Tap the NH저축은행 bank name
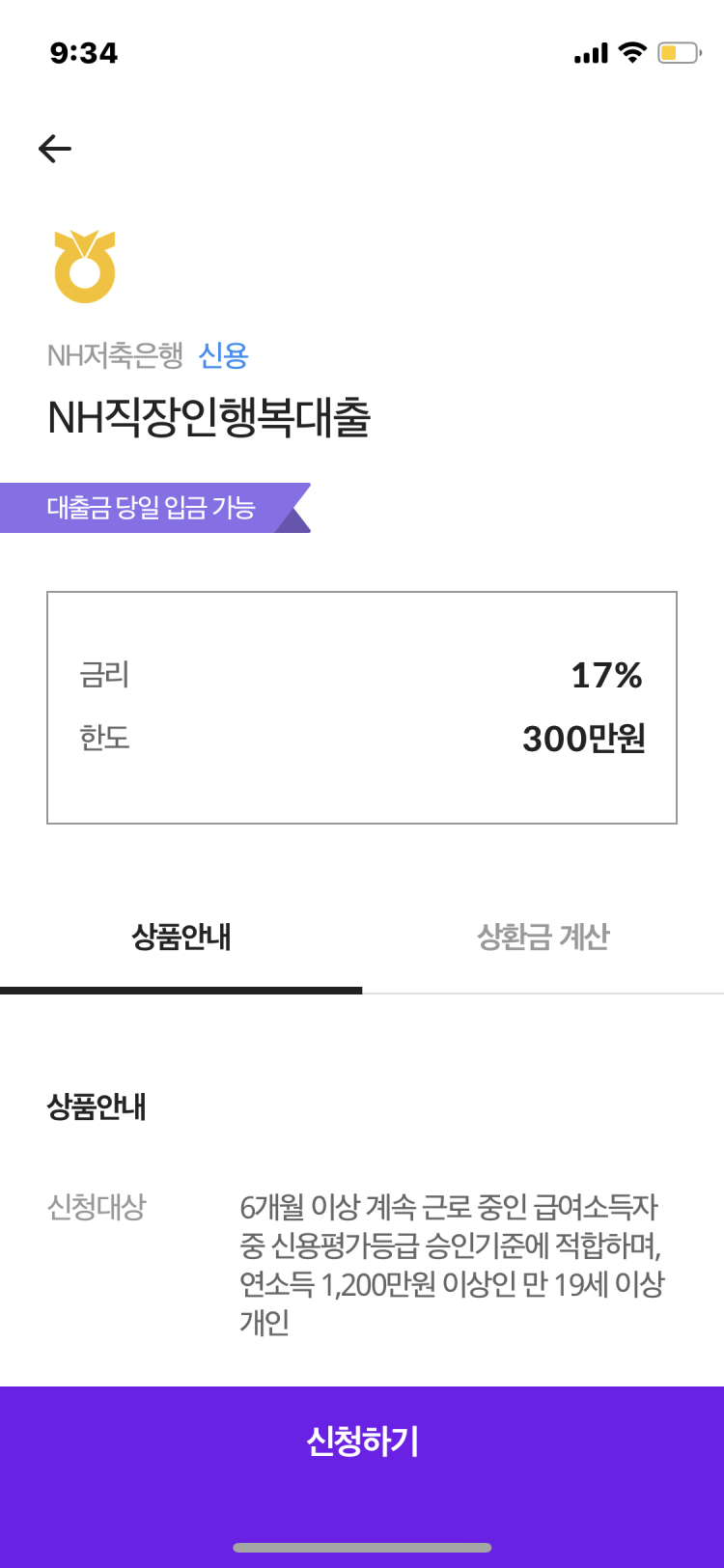Screen dimensions: 724x1568 click(115, 356)
